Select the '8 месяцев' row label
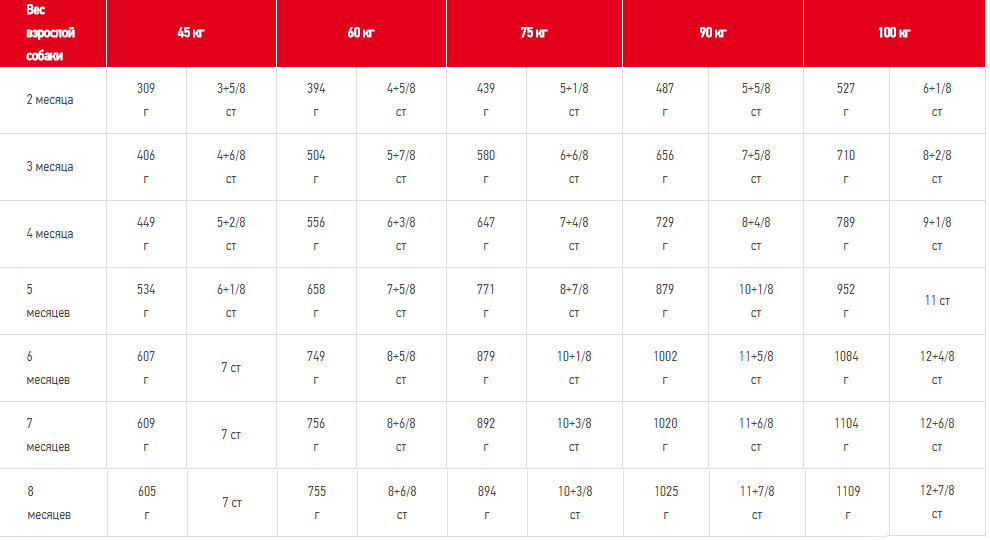The width and height of the screenshot is (990, 540). pos(48,503)
